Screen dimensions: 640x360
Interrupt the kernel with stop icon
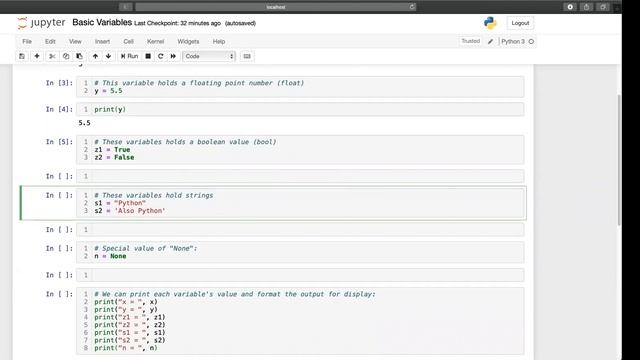click(148, 56)
